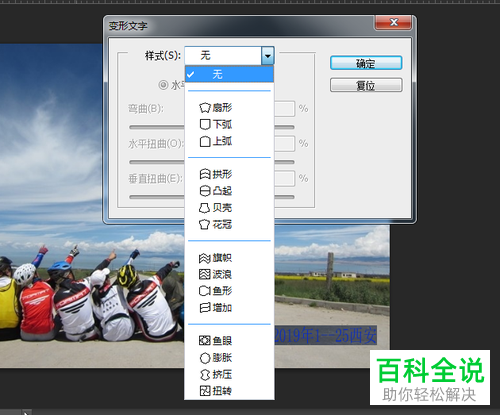Viewport: 500px width, 415px height.
Task: Click the 2019年1--25西安 text layer on canvas
Action: coord(325,335)
